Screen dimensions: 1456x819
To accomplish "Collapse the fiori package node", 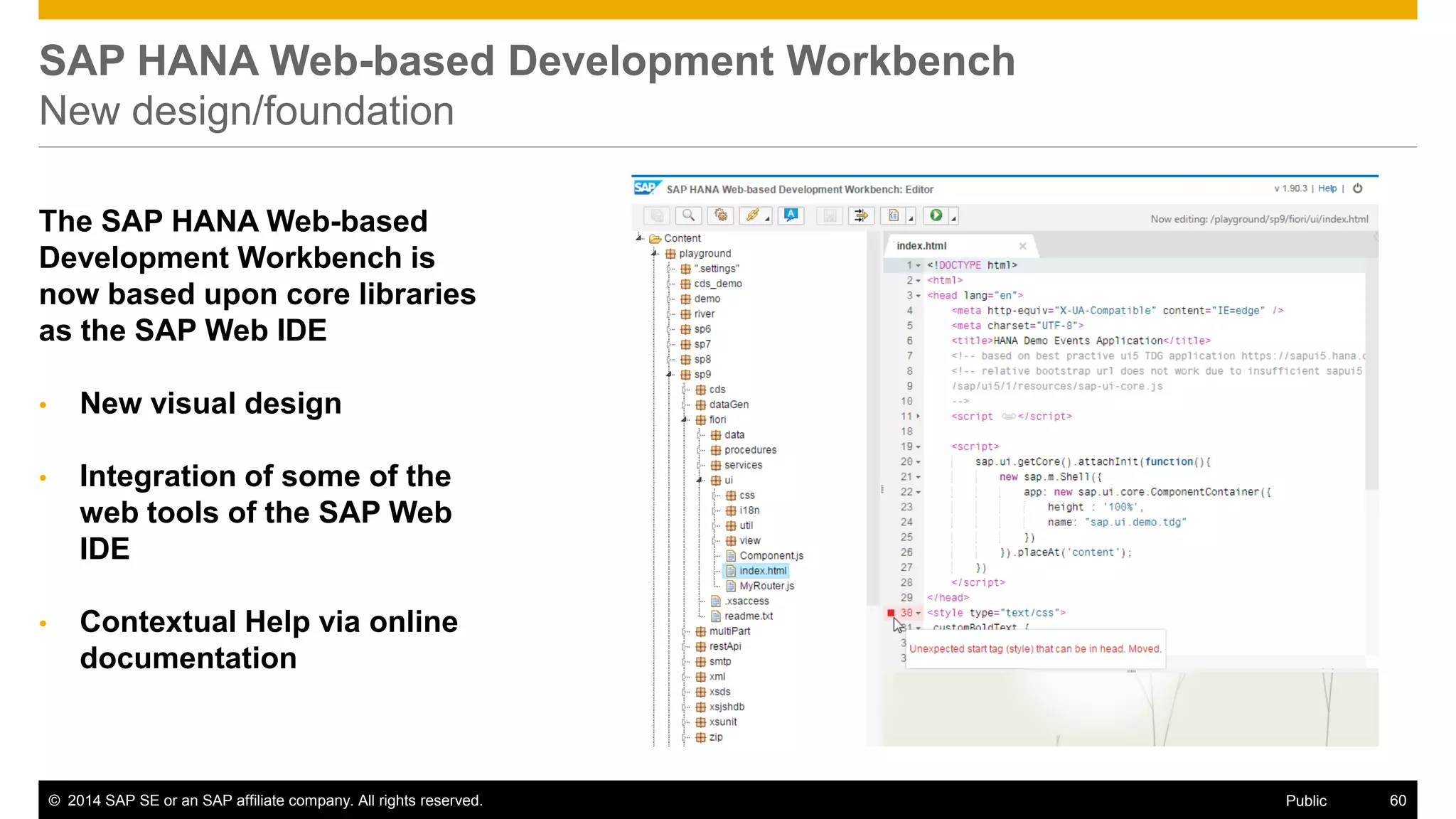I will click(x=685, y=419).
